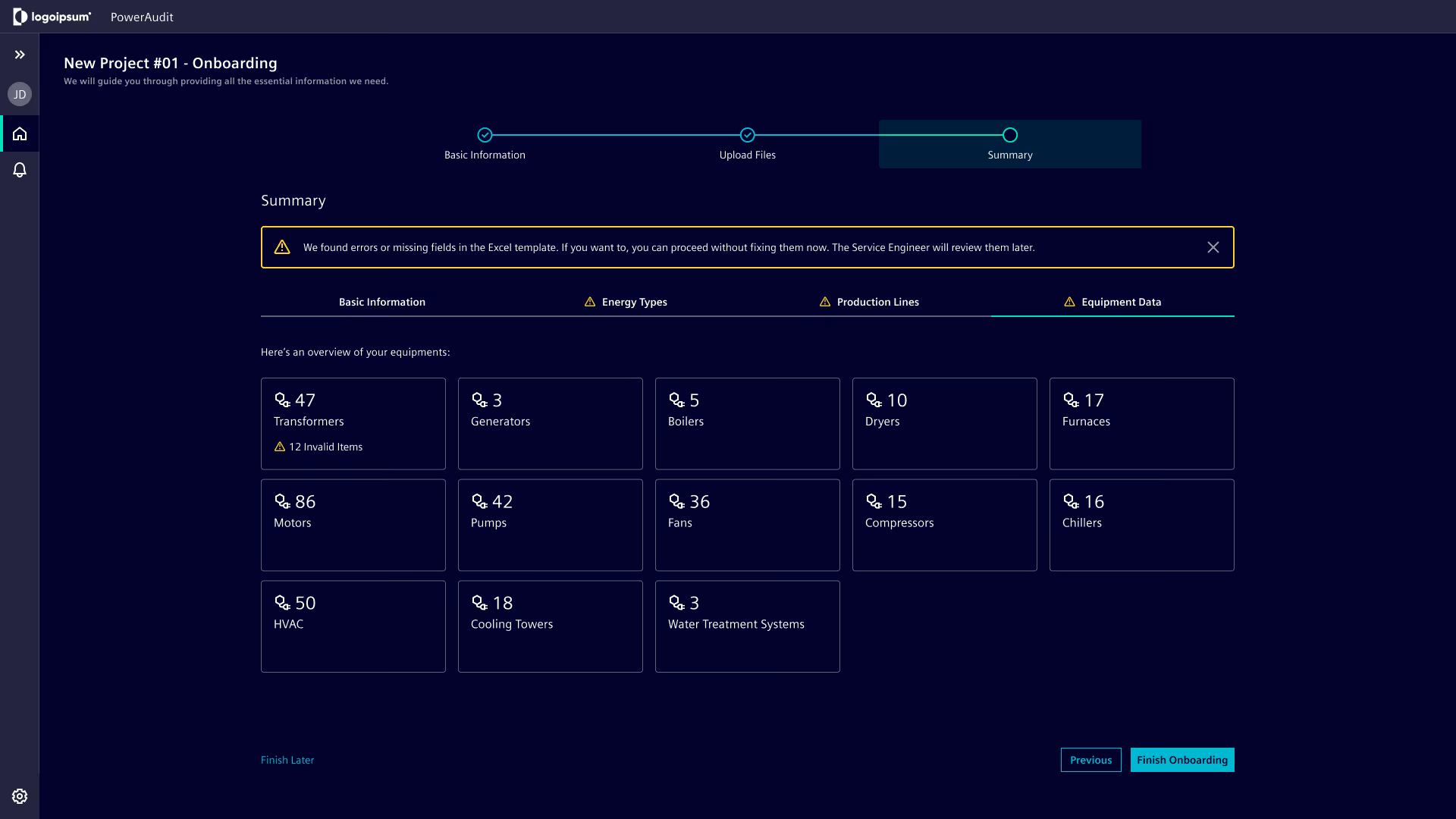The image size is (1456, 819).
Task: Click the Motors equipment card icon
Action: (282, 501)
